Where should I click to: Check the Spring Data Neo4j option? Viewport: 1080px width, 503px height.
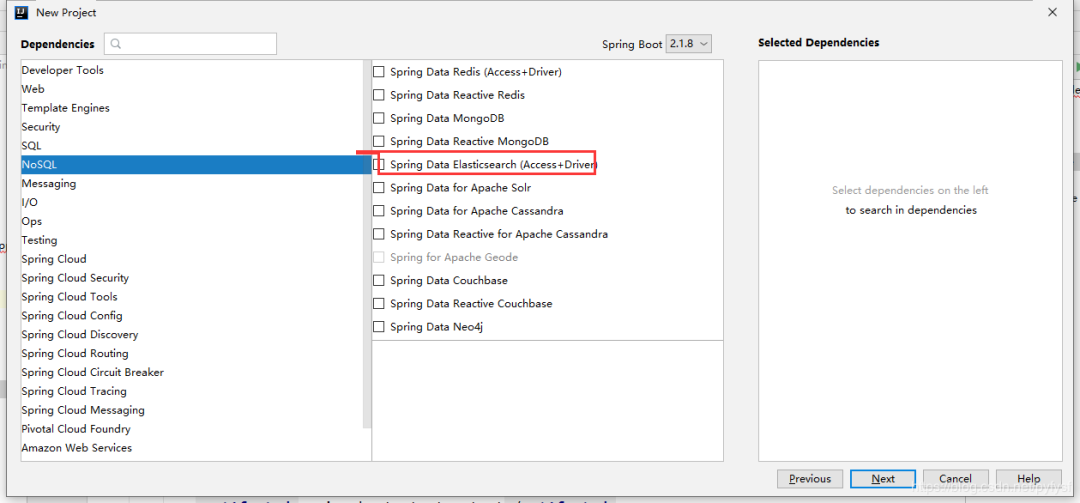(379, 327)
